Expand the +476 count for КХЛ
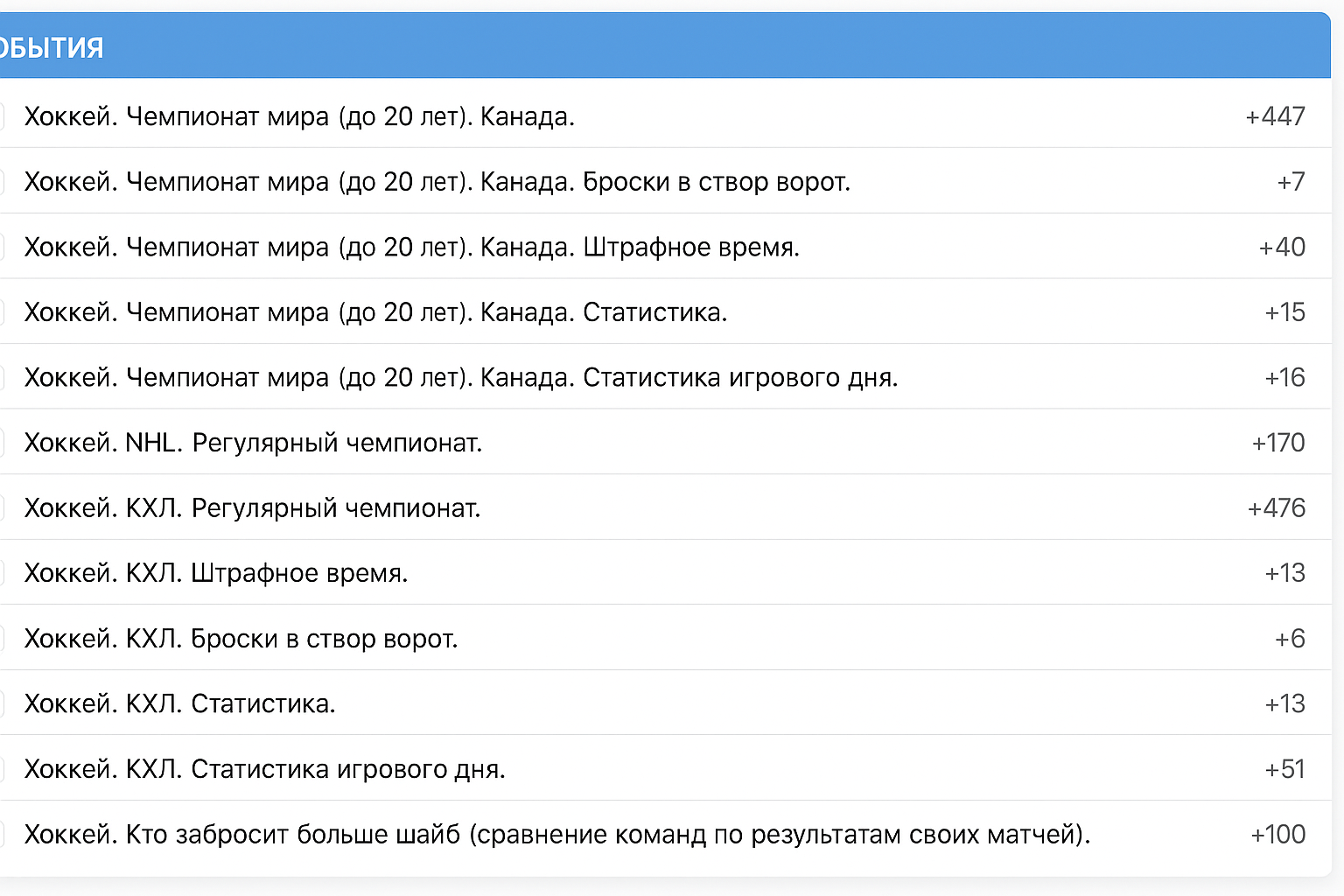Image resolution: width=1344 pixels, height=896 pixels. click(1276, 508)
